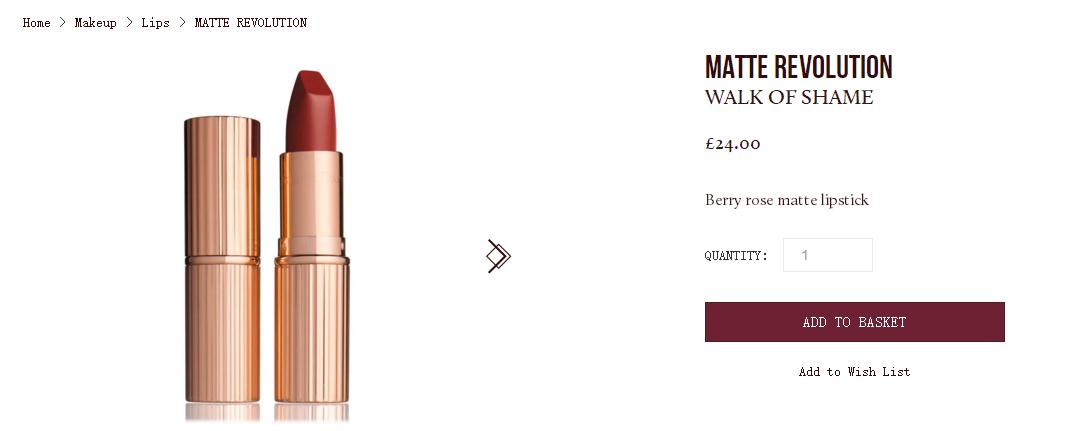The image size is (1078, 431).
Task: Select the MATTE REVOLUTION breadcrumb item
Action: [x=251, y=23]
